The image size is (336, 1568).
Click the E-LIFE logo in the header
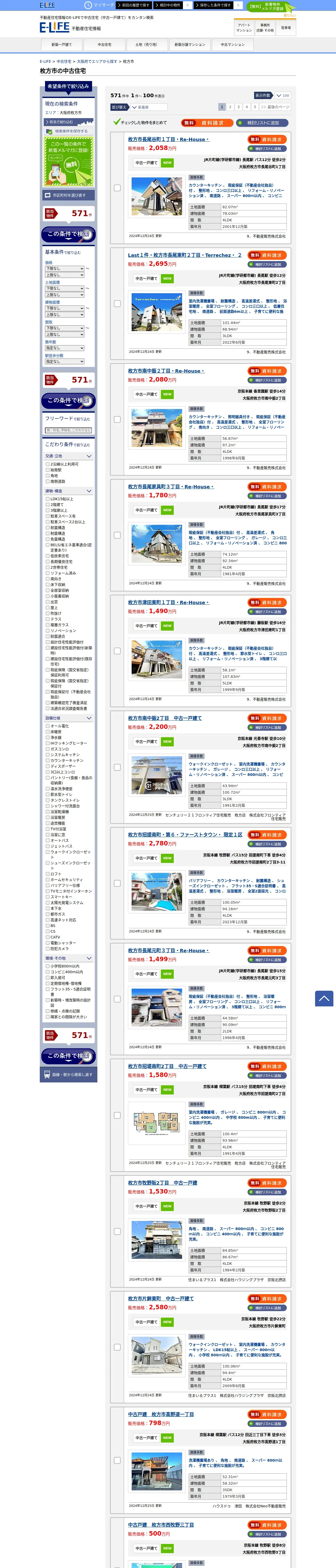54,27
